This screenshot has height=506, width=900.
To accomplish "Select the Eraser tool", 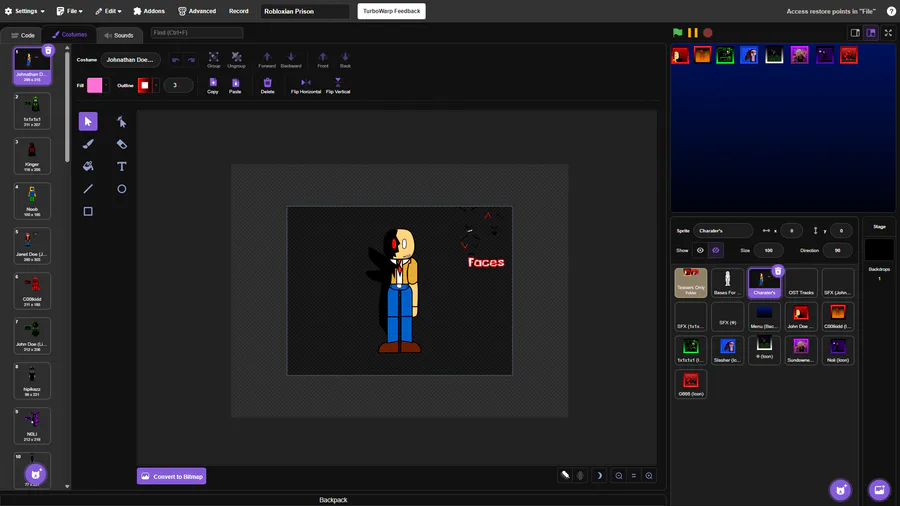I will pyautogui.click(x=122, y=144).
